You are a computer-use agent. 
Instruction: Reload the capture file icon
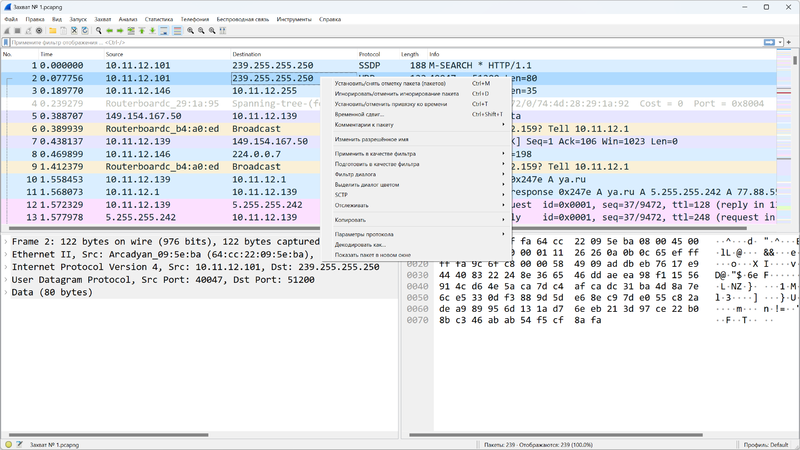(85, 31)
